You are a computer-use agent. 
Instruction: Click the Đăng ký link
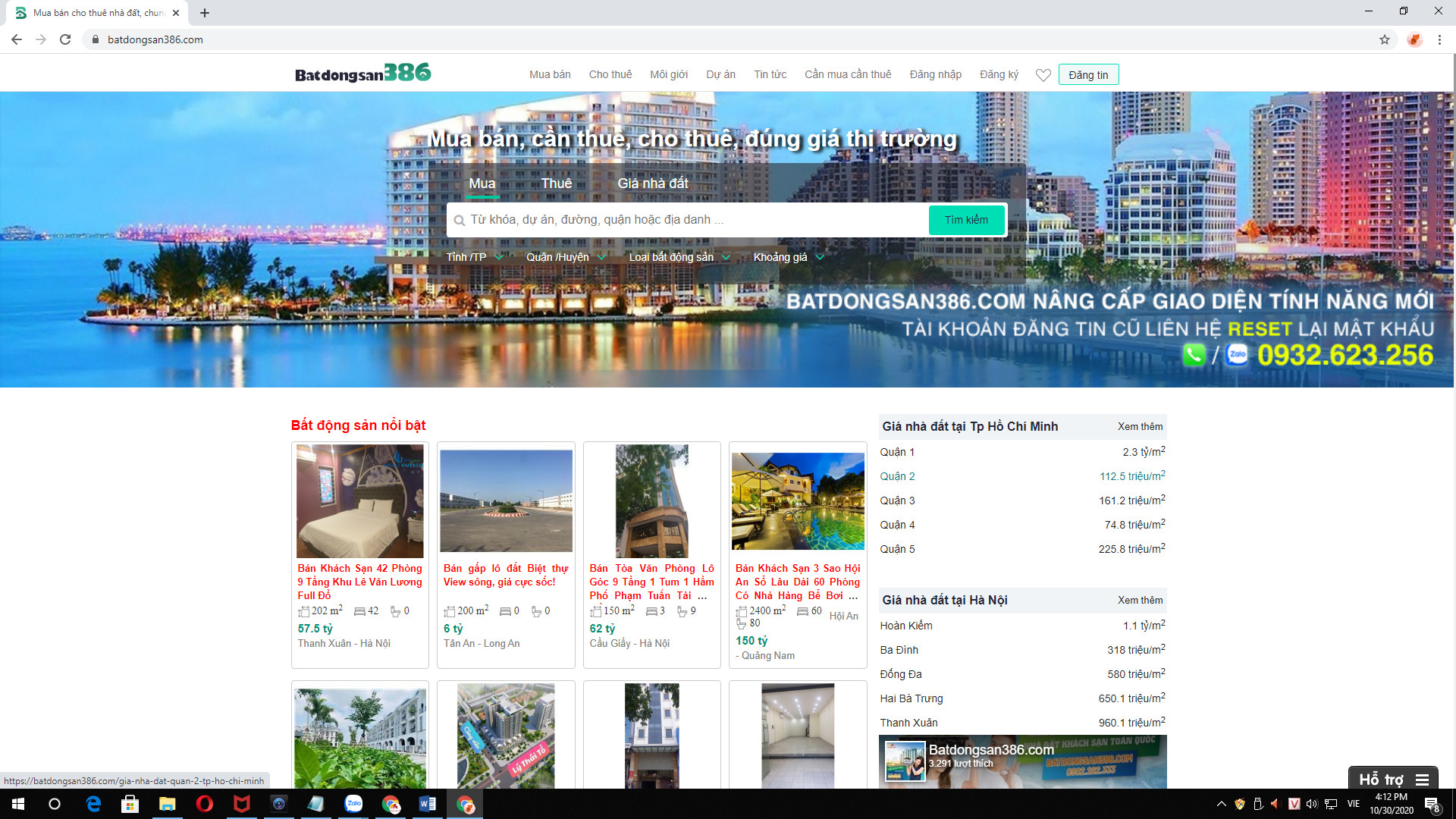(x=999, y=74)
